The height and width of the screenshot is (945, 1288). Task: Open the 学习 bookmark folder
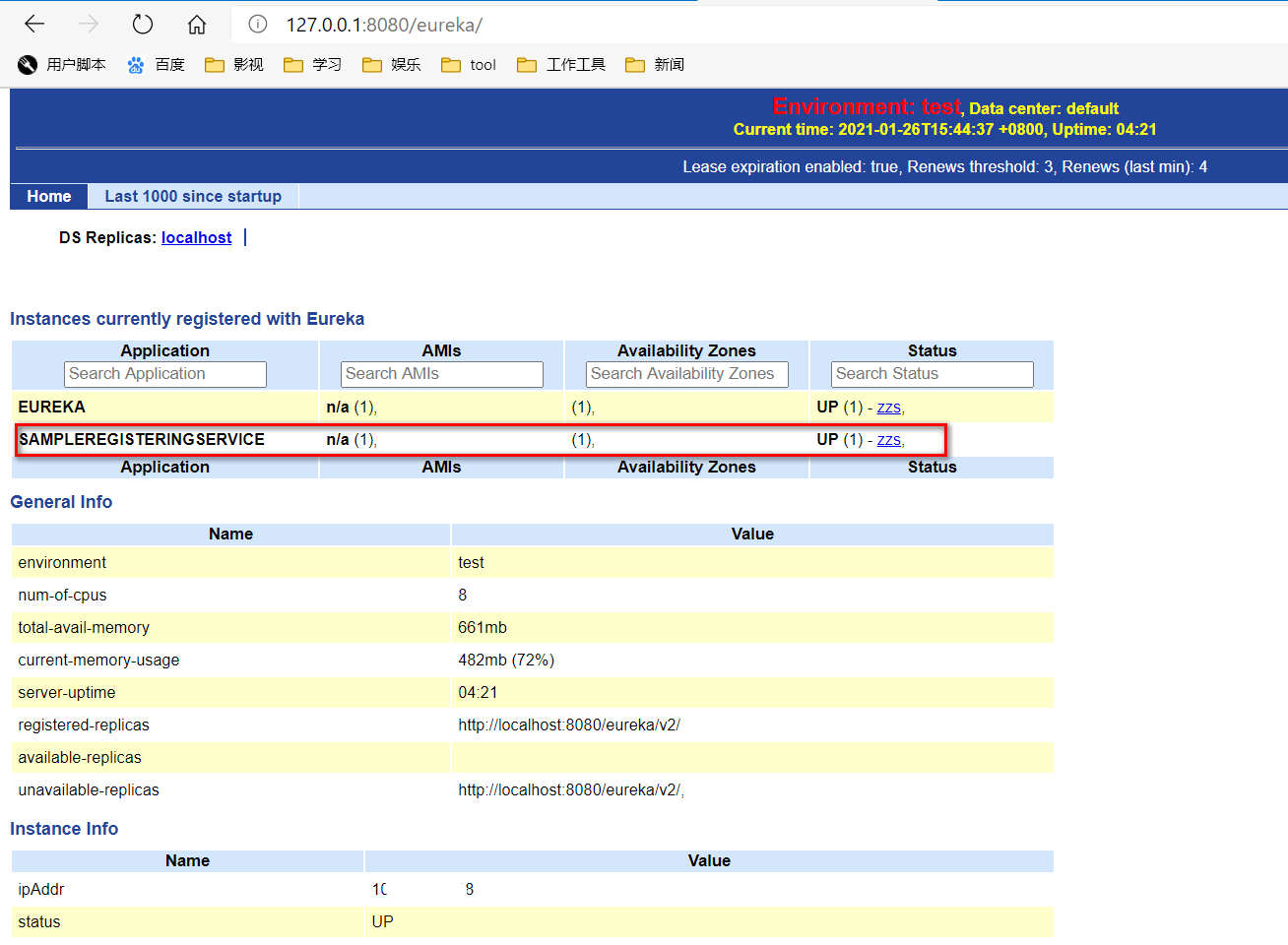(x=313, y=65)
